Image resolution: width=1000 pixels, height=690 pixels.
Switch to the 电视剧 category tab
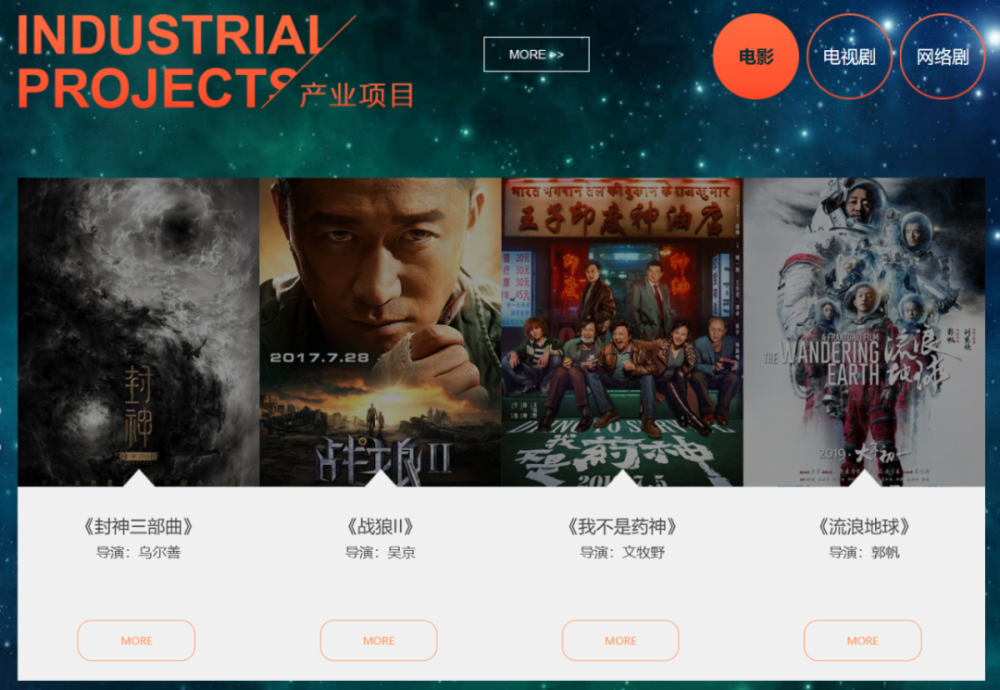coord(849,57)
